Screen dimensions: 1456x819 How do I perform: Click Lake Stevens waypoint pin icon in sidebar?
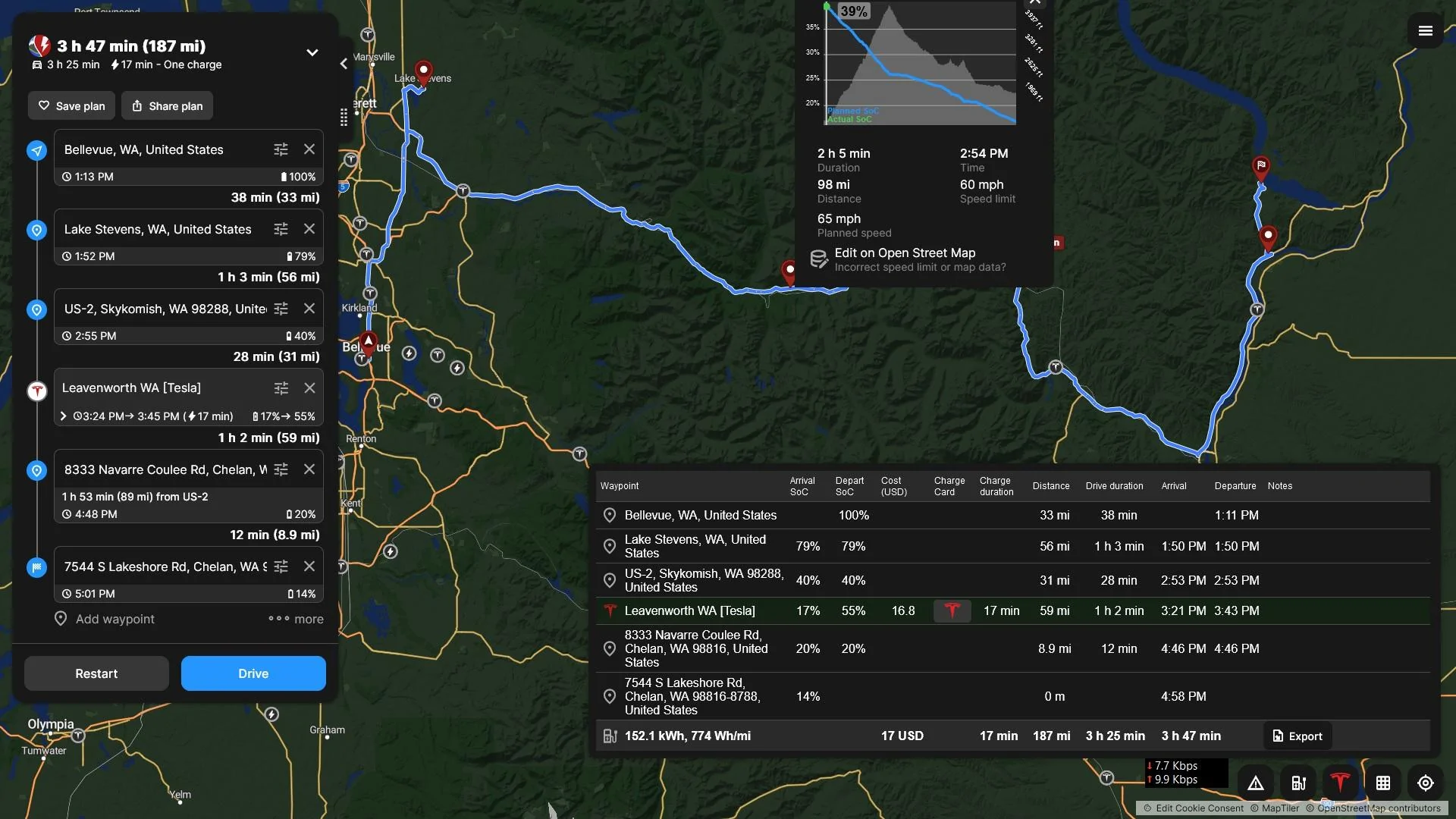36,230
